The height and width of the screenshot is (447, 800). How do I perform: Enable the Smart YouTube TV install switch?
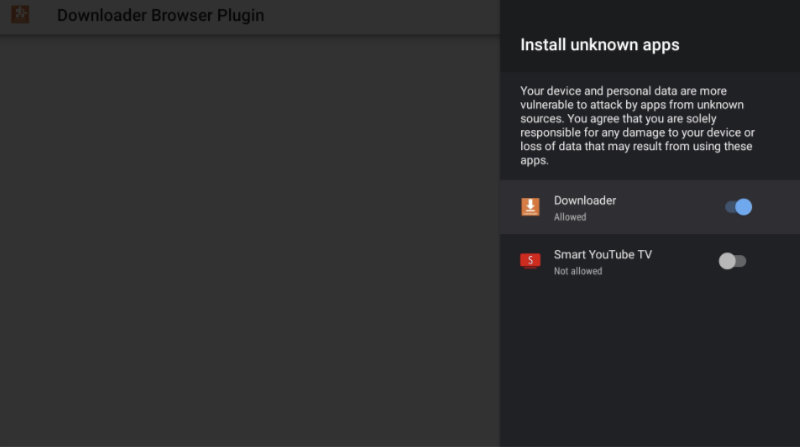(x=732, y=261)
